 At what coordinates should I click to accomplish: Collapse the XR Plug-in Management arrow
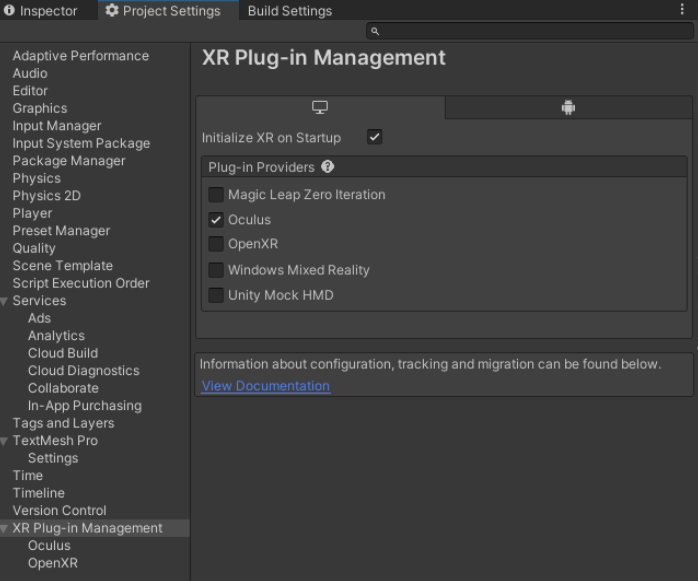5,528
